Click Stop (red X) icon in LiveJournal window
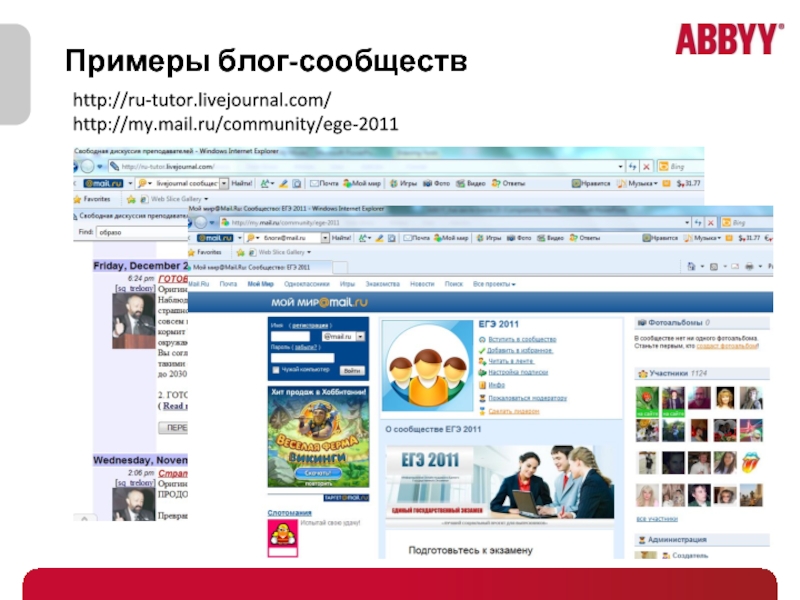This screenshot has width=800, height=600. 646,166
